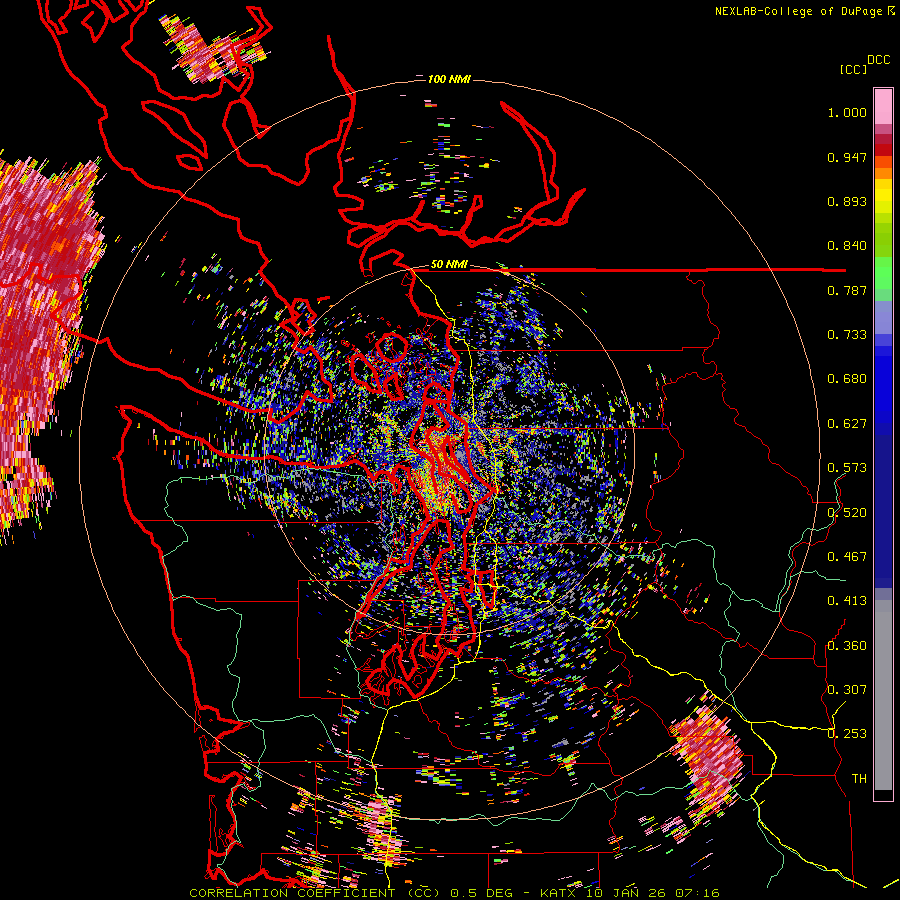Select the DCC product label
The height and width of the screenshot is (900, 900).
[x=878, y=60]
